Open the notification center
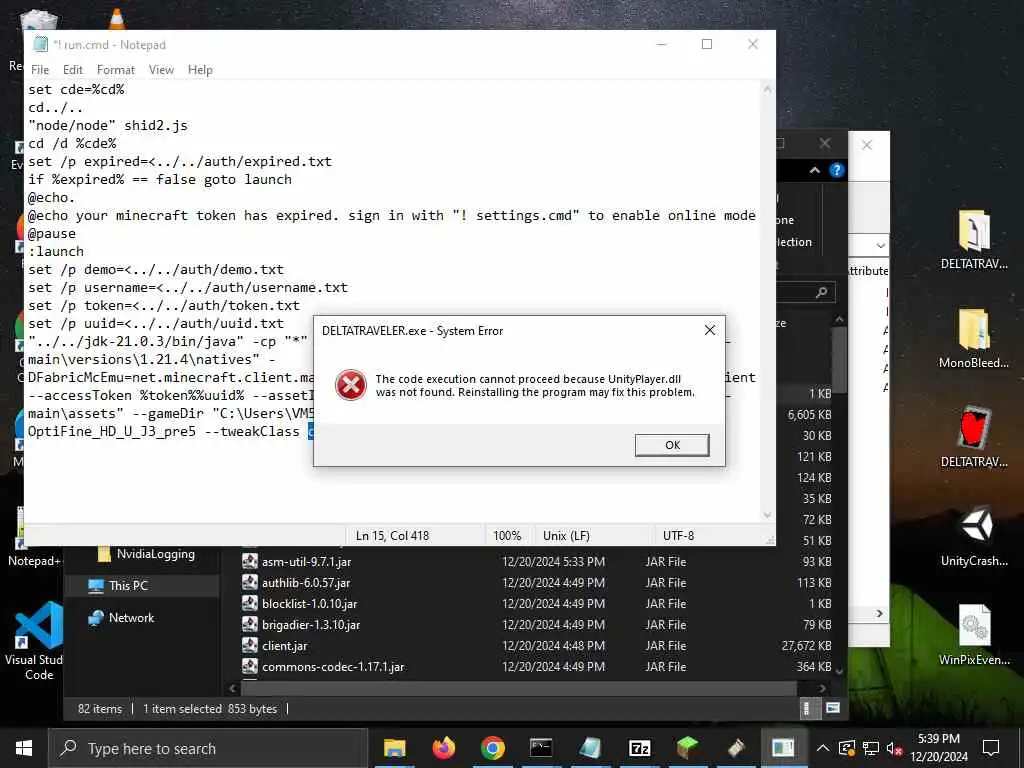 991,748
